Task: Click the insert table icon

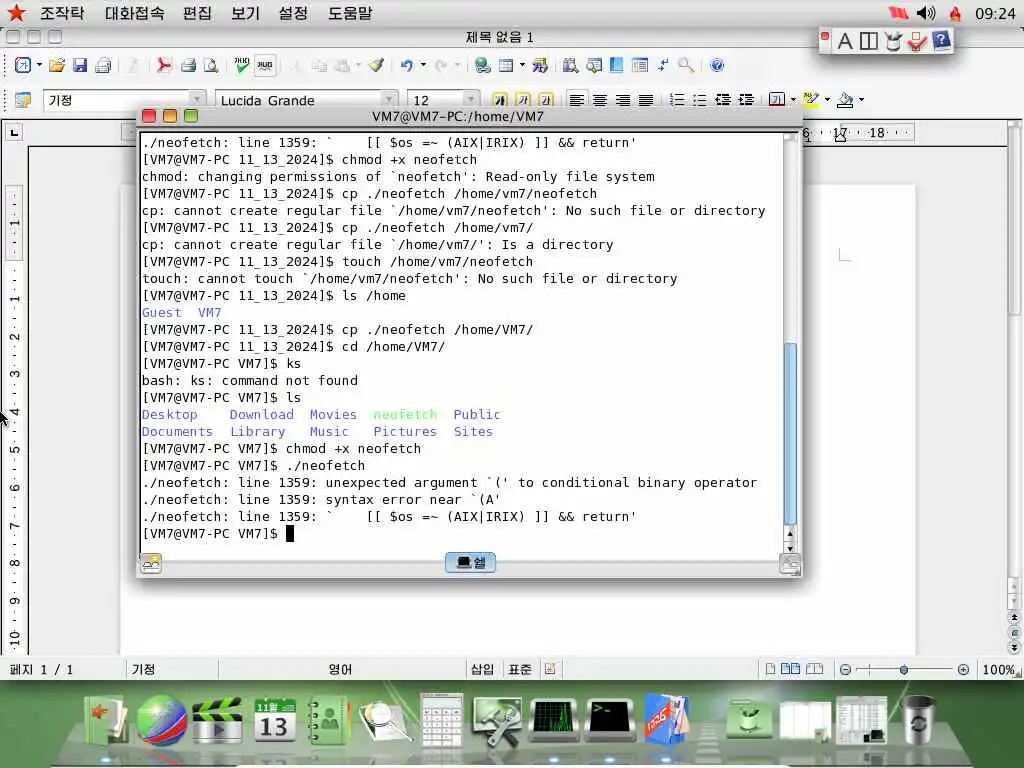Action: point(505,65)
